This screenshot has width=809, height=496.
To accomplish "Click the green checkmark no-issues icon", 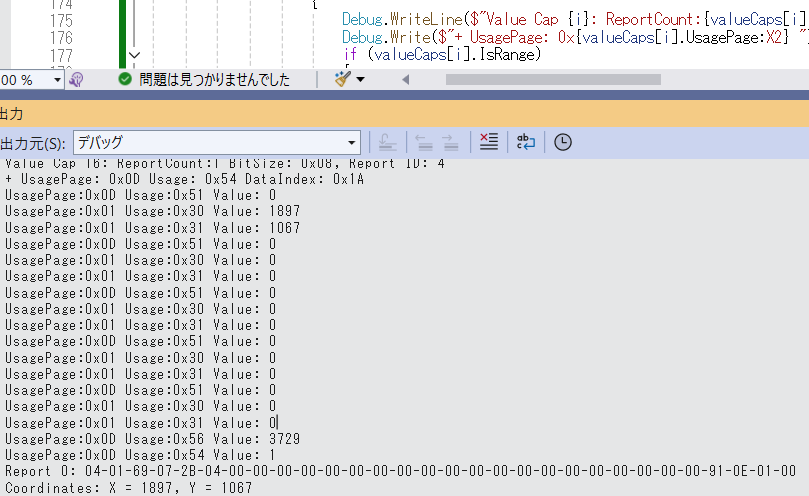I will coord(125,79).
